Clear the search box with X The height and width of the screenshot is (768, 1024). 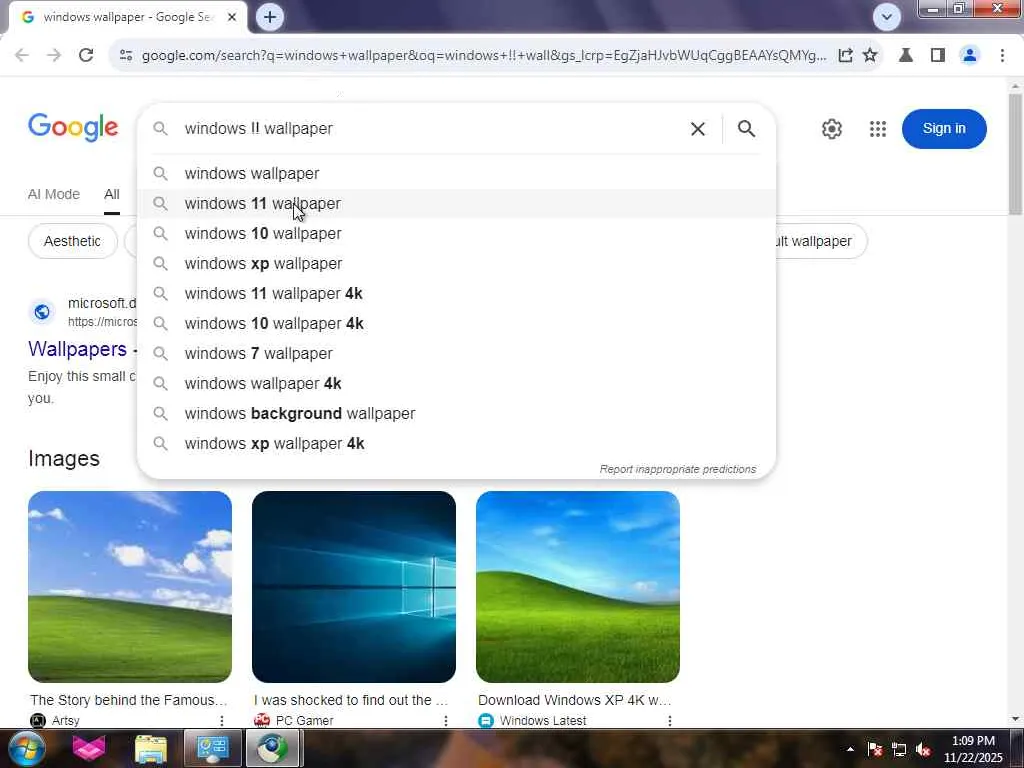(697, 129)
